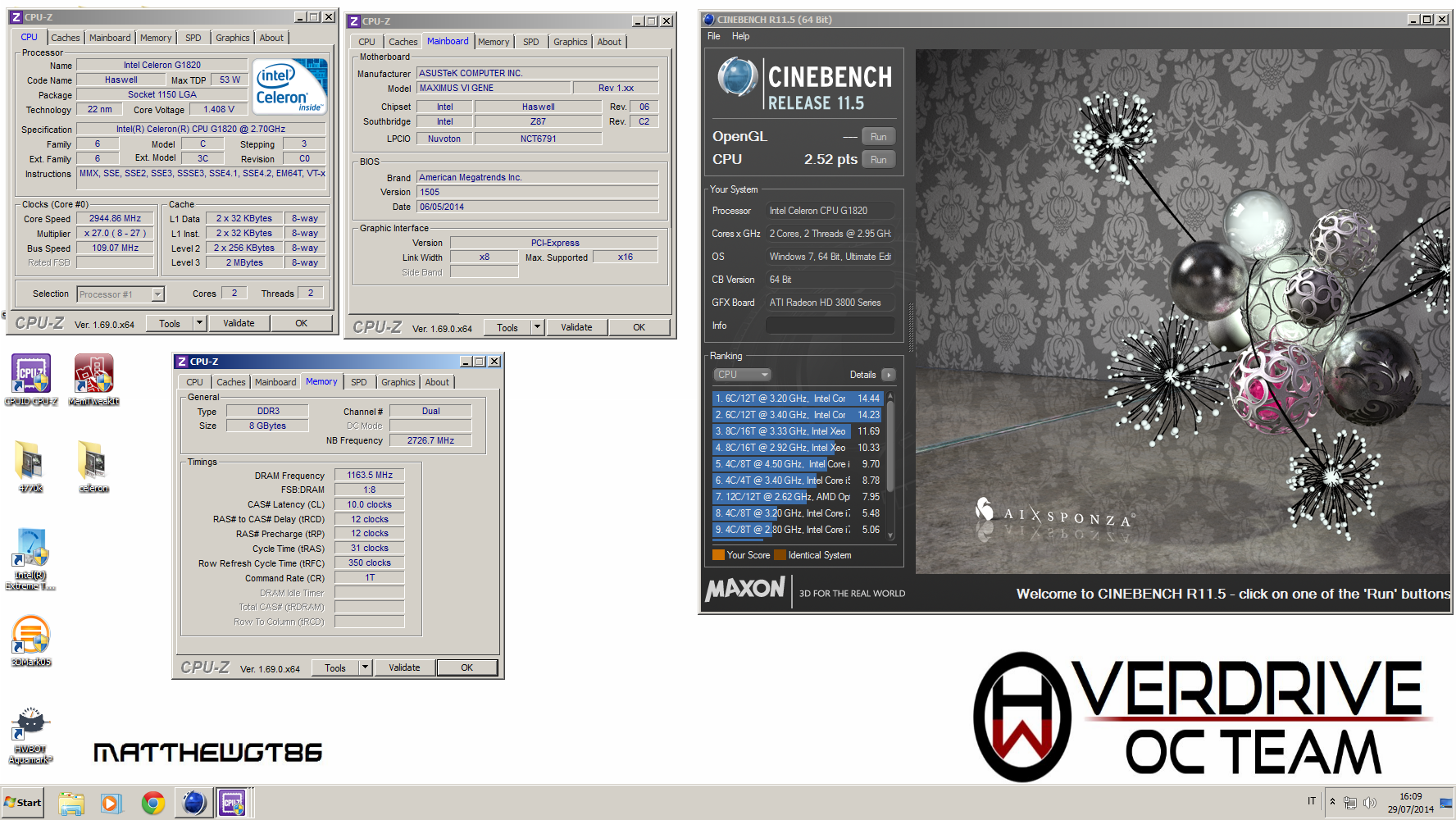Run the CPU benchmark in Cinebench
The height and width of the screenshot is (820, 1456).
pos(878,160)
